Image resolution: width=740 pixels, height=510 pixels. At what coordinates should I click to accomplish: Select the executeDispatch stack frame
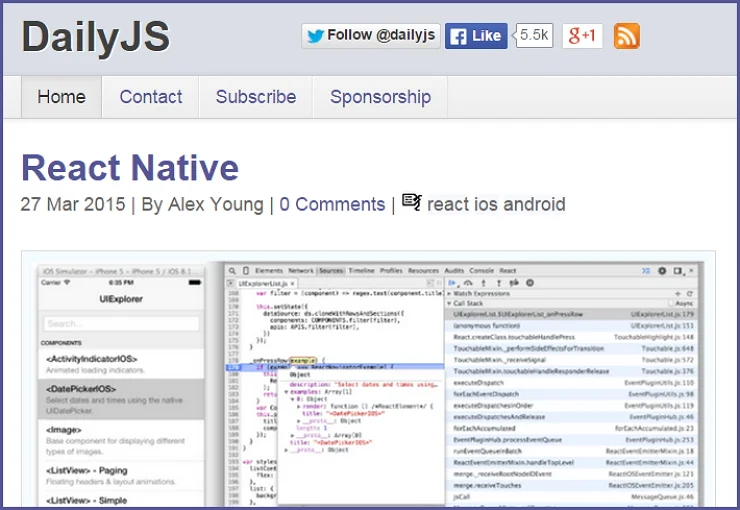coord(573,383)
